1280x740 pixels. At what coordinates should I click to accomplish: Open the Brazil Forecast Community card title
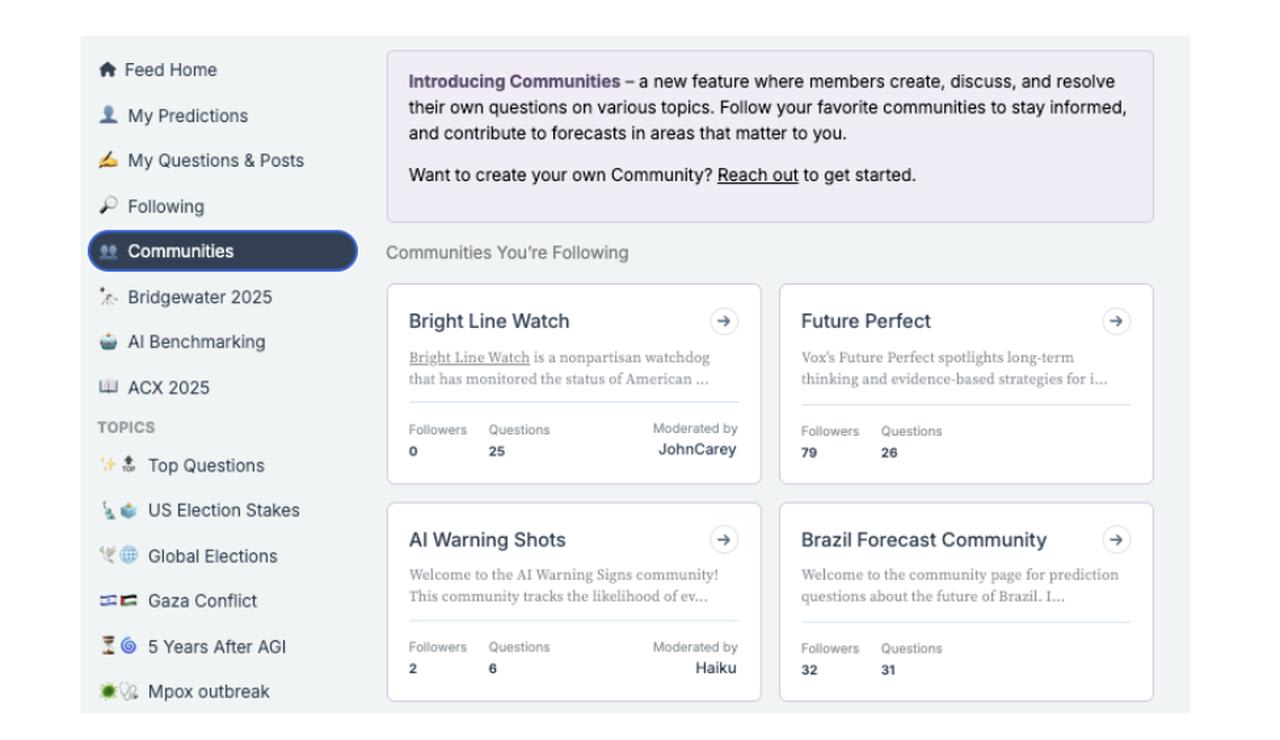(923, 540)
